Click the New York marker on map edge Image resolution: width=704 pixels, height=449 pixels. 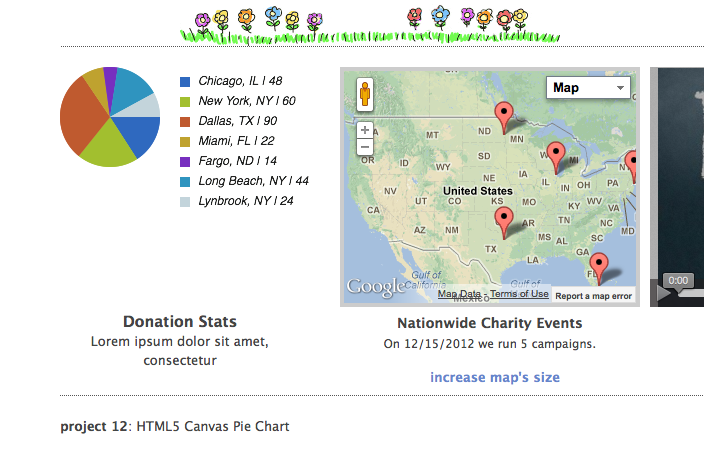[x=631, y=161]
